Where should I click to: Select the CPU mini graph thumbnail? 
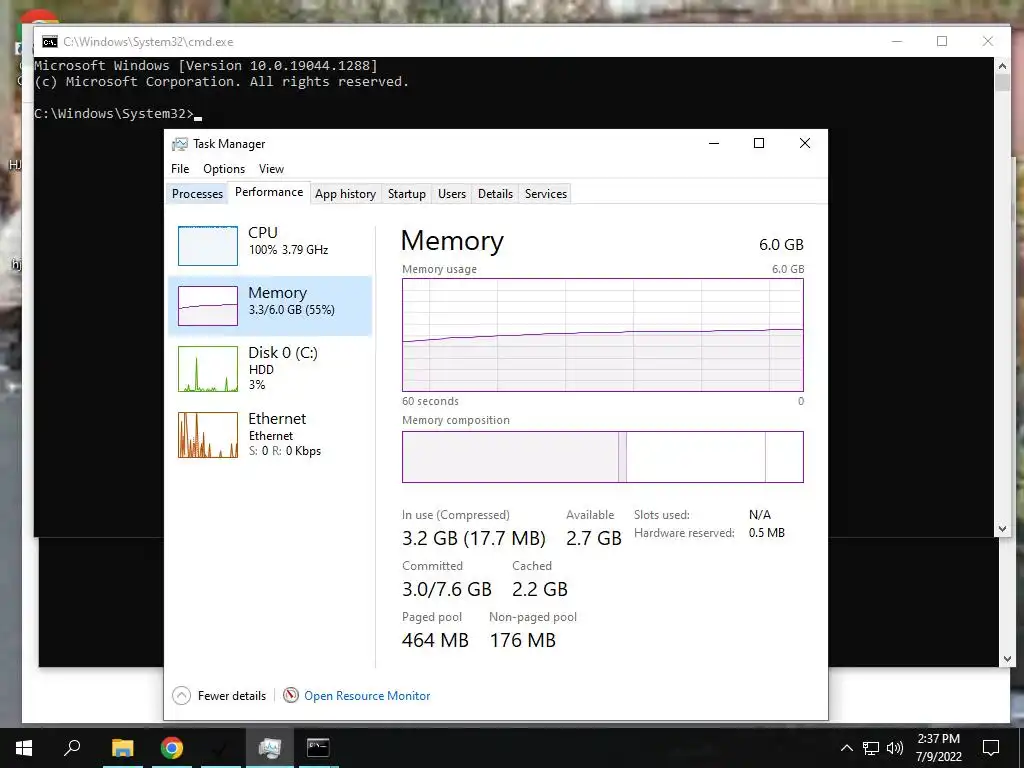pyautogui.click(x=208, y=246)
